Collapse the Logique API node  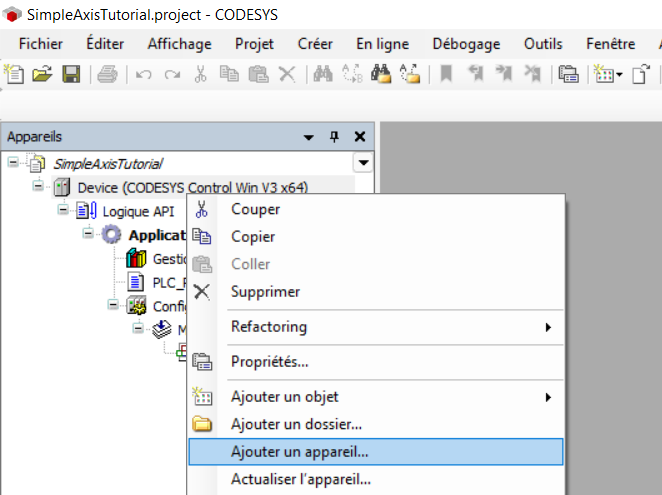point(63,209)
